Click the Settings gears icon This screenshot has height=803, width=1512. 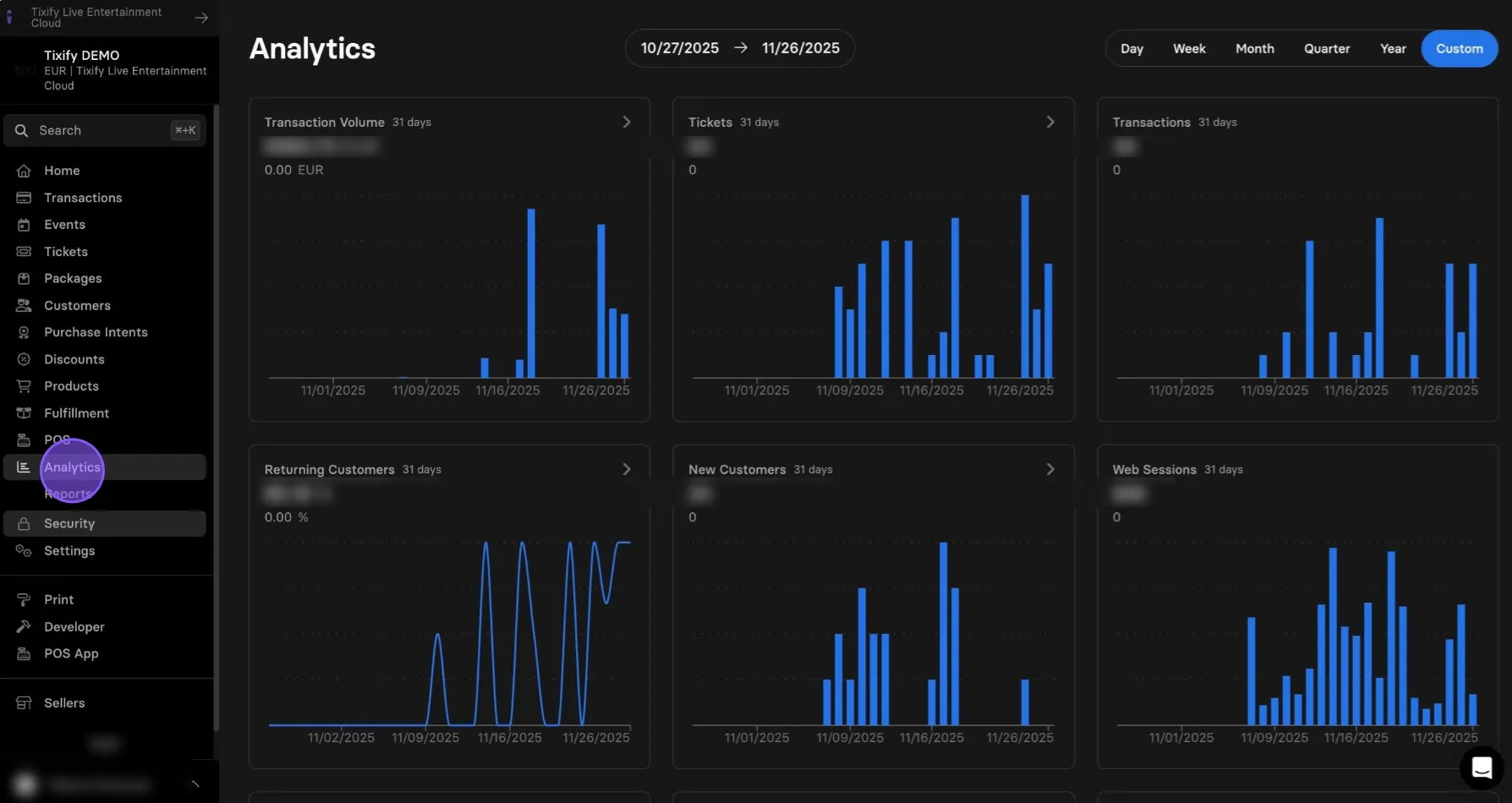coord(24,550)
